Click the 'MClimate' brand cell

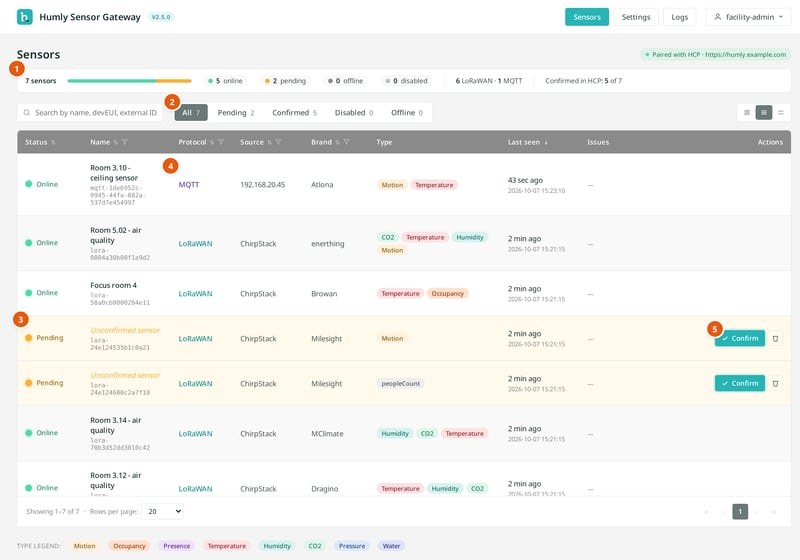pos(327,434)
